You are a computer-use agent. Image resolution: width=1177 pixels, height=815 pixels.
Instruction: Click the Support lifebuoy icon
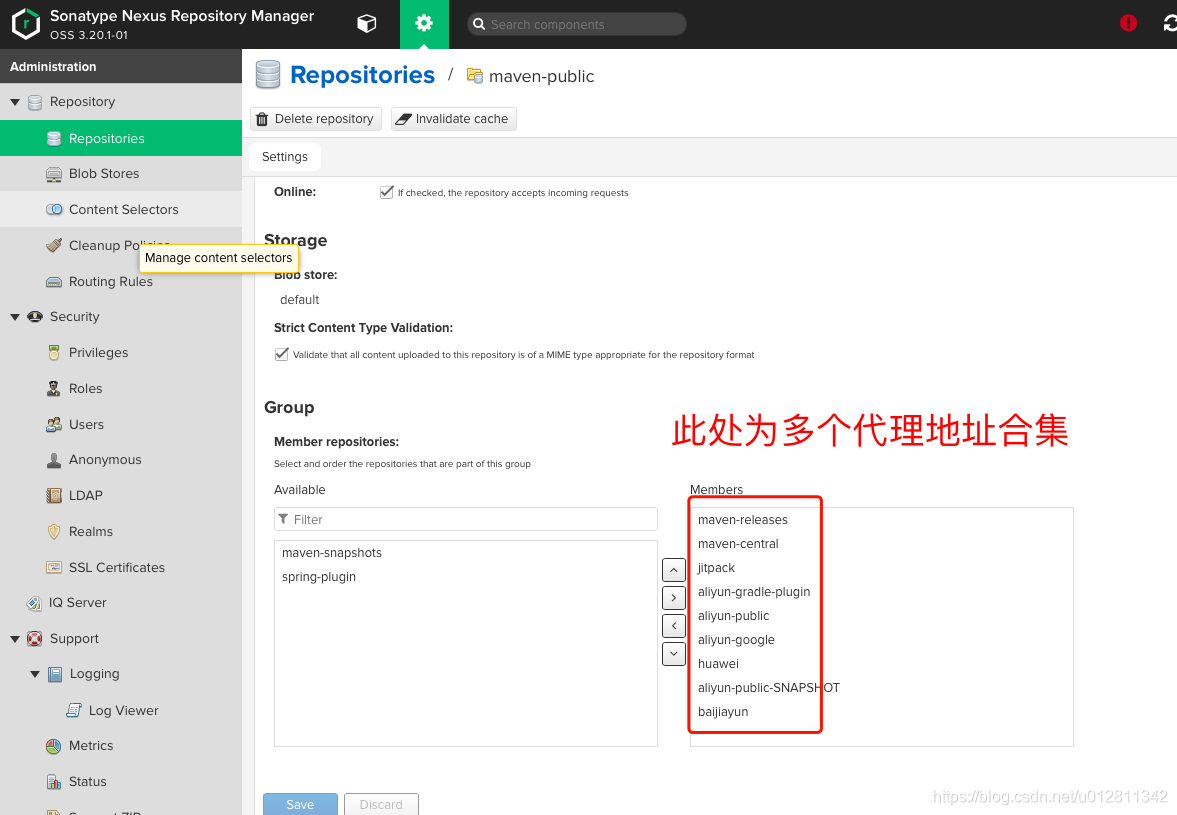[x=35, y=639]
